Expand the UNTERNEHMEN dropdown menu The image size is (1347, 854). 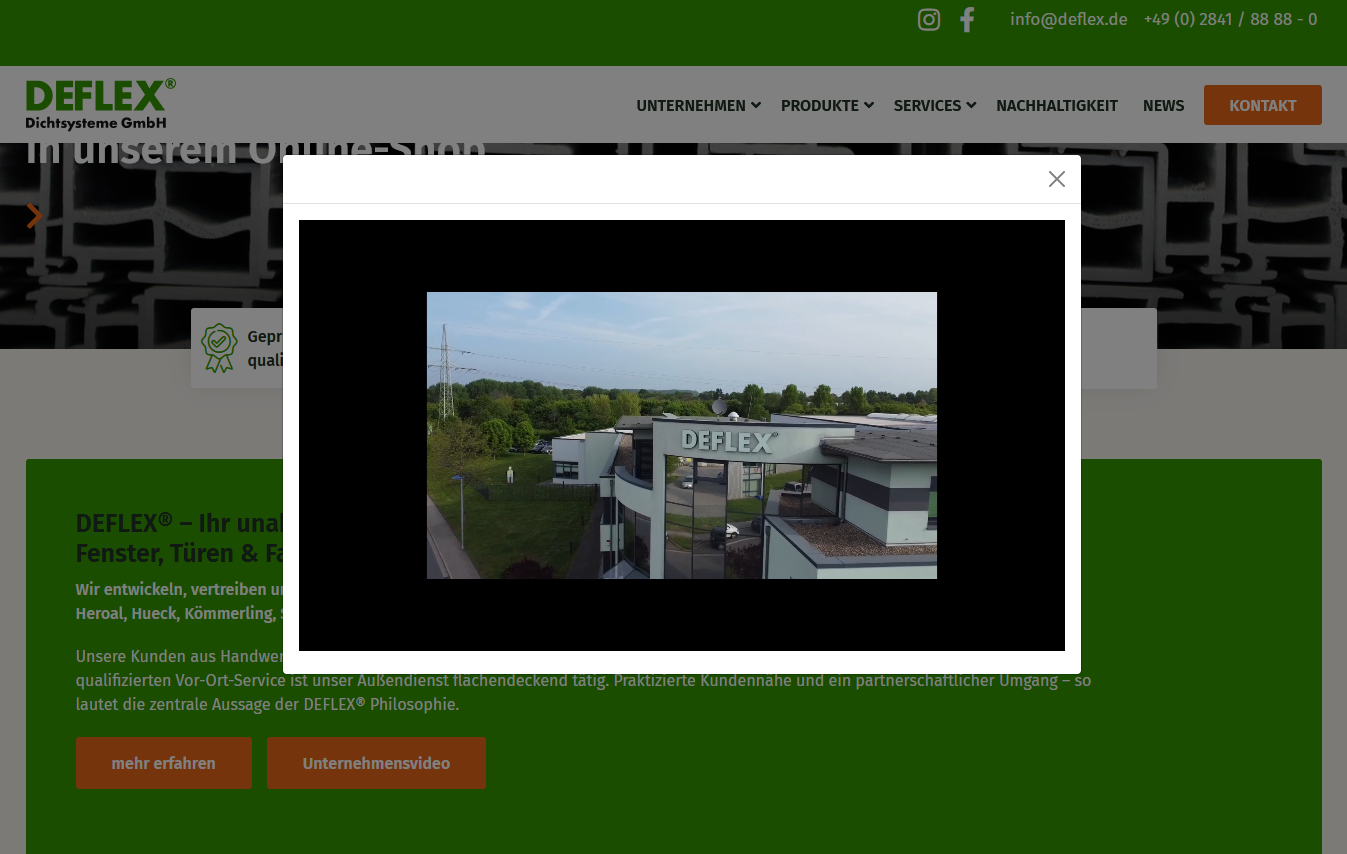point(698,106)
